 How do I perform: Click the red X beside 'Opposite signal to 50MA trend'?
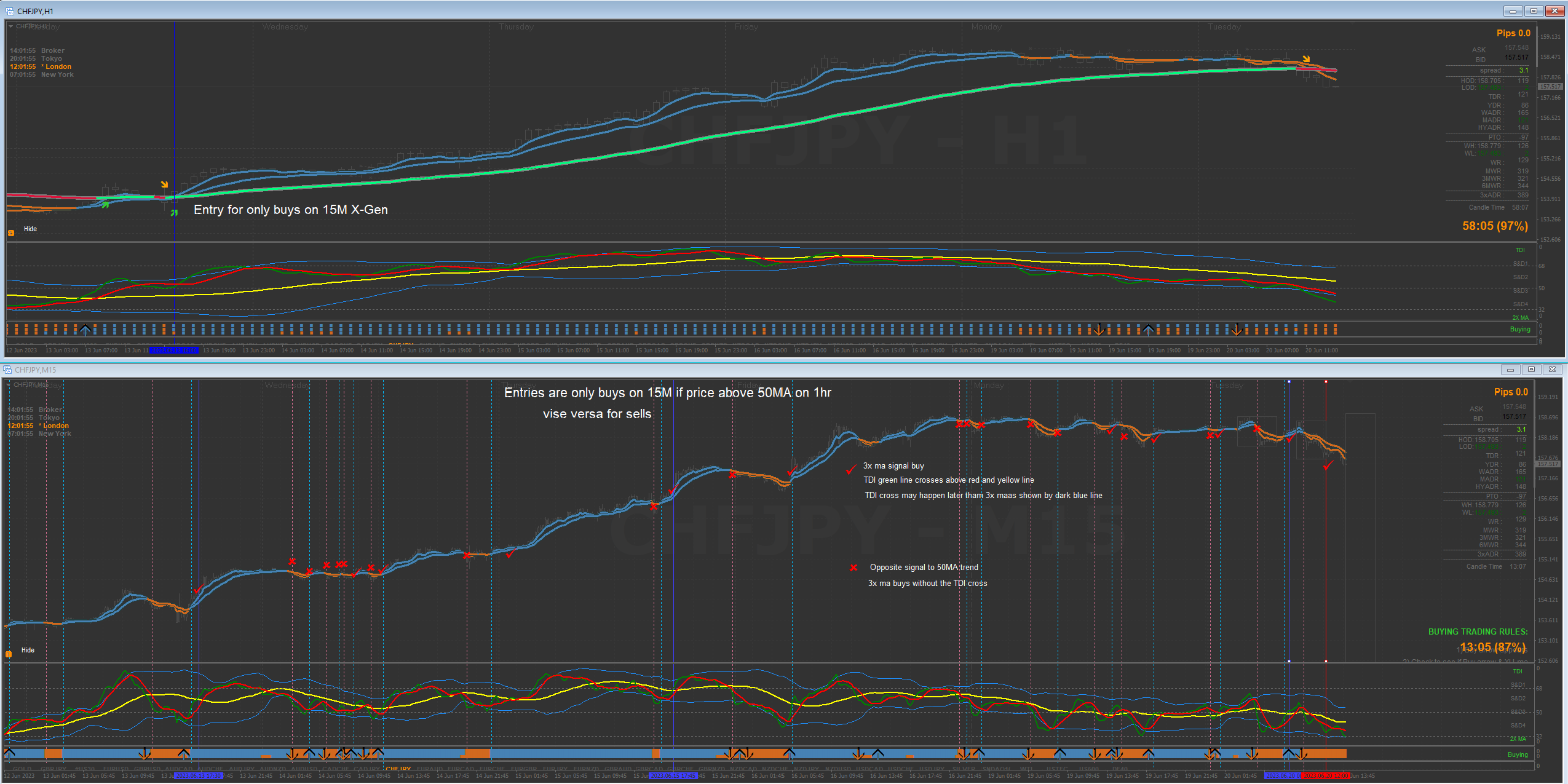853,568
